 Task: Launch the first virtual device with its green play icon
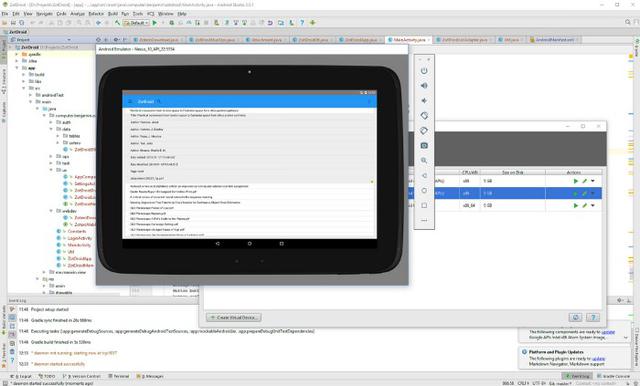(x=576, y=181)
